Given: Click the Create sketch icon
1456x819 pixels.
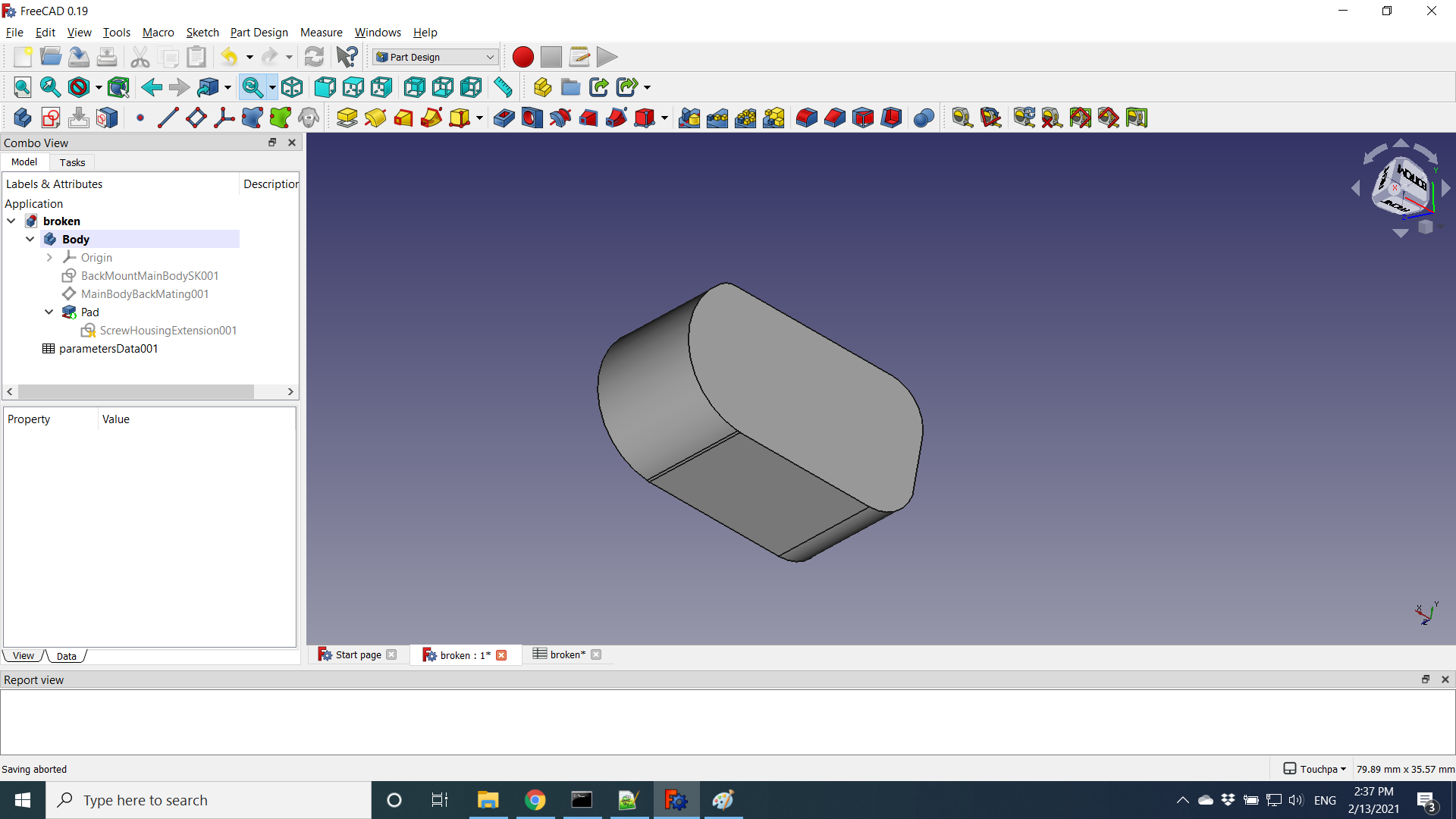Looking at the screenshot, I should tap(51, 118).
